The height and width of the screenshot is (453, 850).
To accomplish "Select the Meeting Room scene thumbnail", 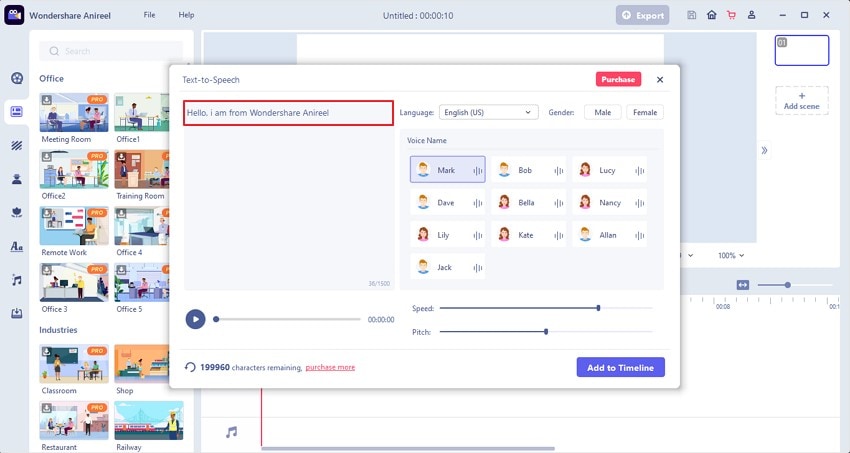I will (74, 113).
